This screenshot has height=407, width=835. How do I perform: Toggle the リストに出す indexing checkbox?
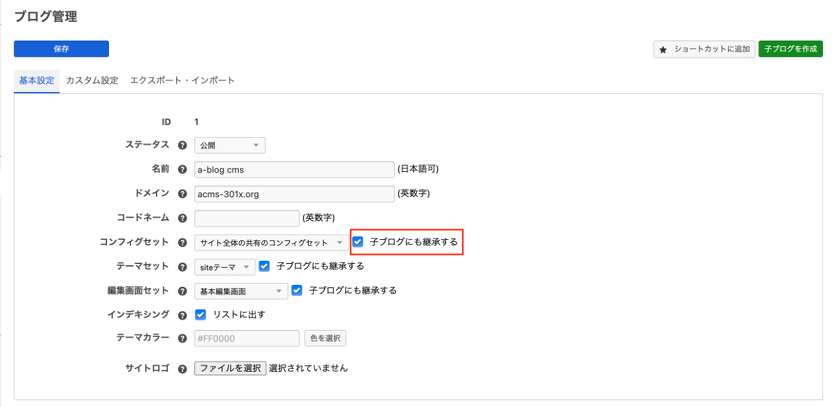point(201,315)
